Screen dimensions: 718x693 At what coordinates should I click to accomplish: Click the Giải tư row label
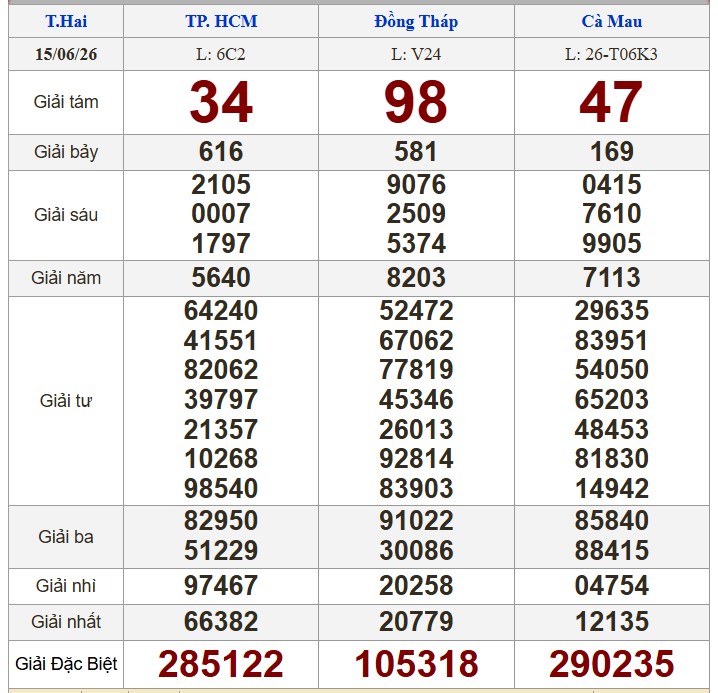click(66, 401)
